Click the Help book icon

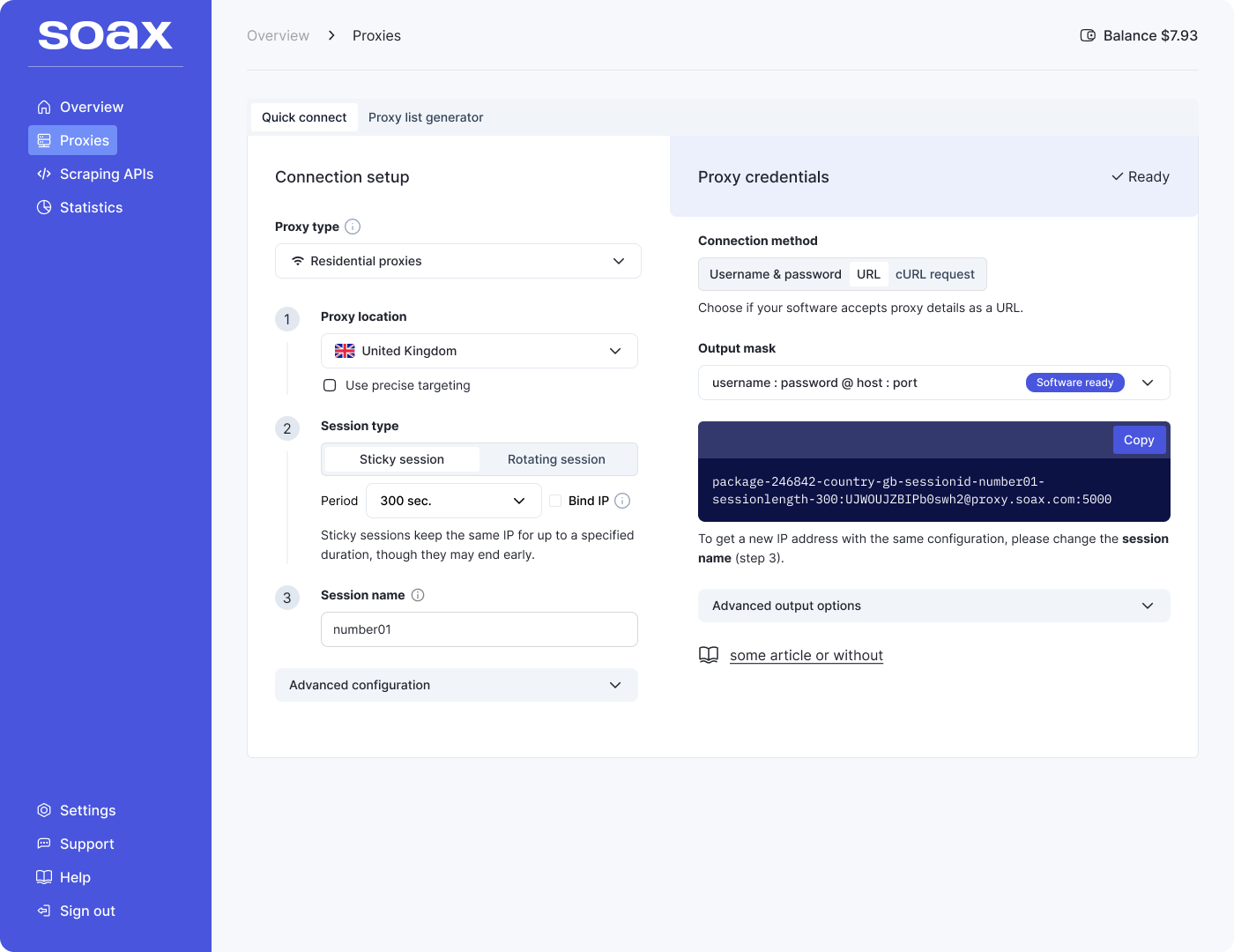click(x=44, y=877)
